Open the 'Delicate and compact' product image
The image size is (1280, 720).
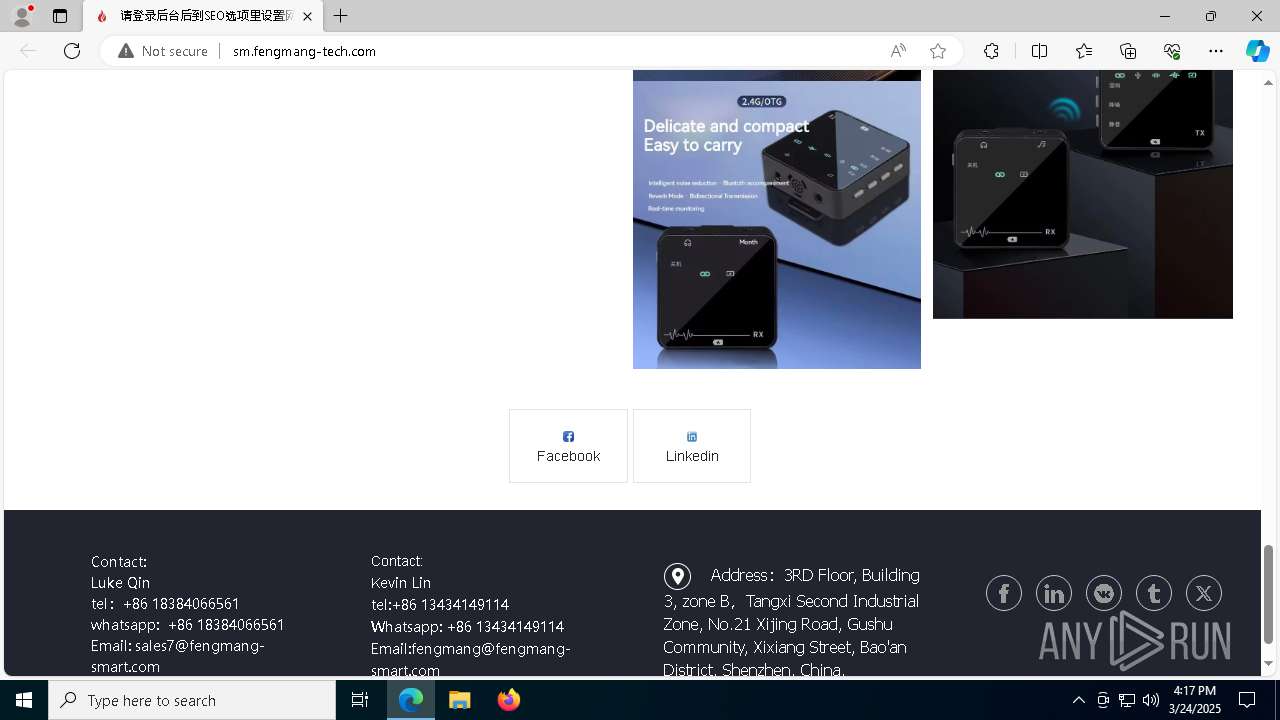777,225
